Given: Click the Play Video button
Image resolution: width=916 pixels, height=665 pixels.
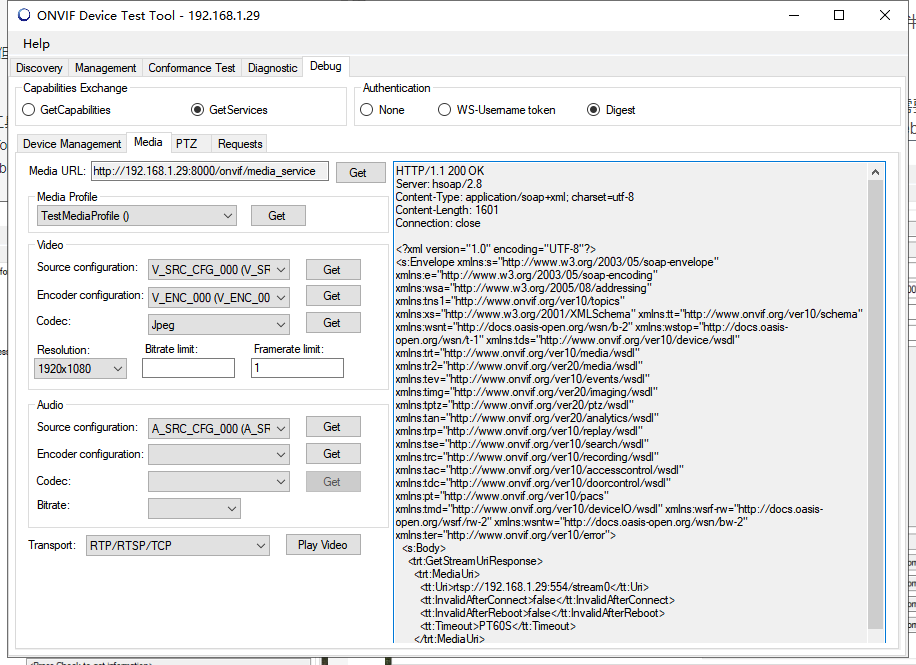Looking at the screenshot, I should [x=322, y=545].
